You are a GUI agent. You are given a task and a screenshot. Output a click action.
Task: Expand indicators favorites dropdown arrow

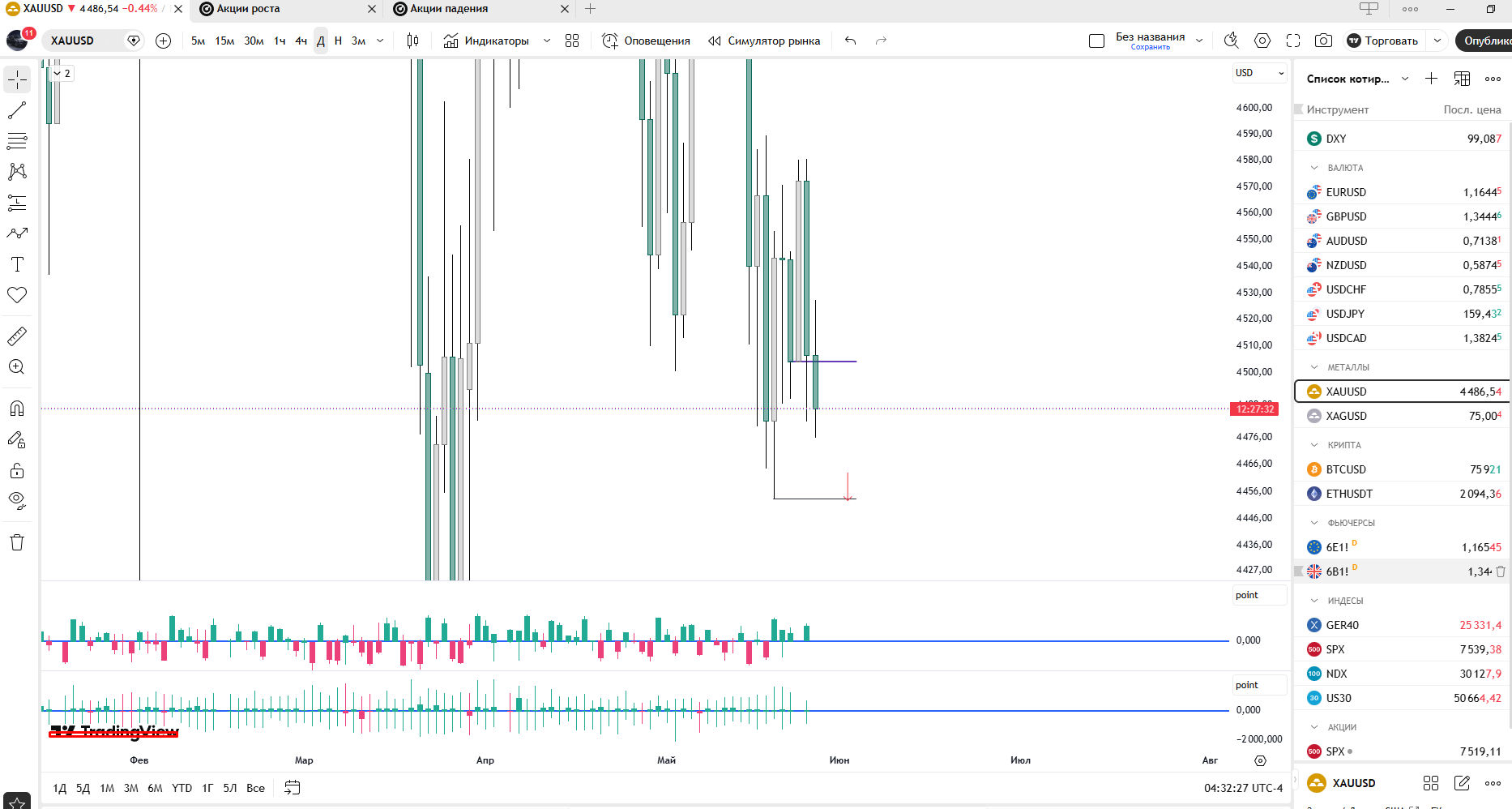click(x=547, y=41)
